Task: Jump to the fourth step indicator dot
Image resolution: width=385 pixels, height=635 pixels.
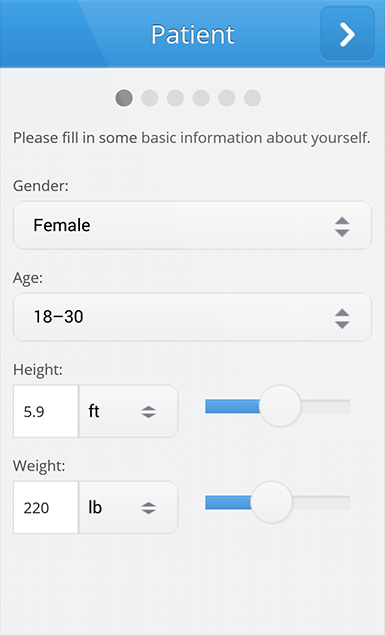Action: [201, 98]
